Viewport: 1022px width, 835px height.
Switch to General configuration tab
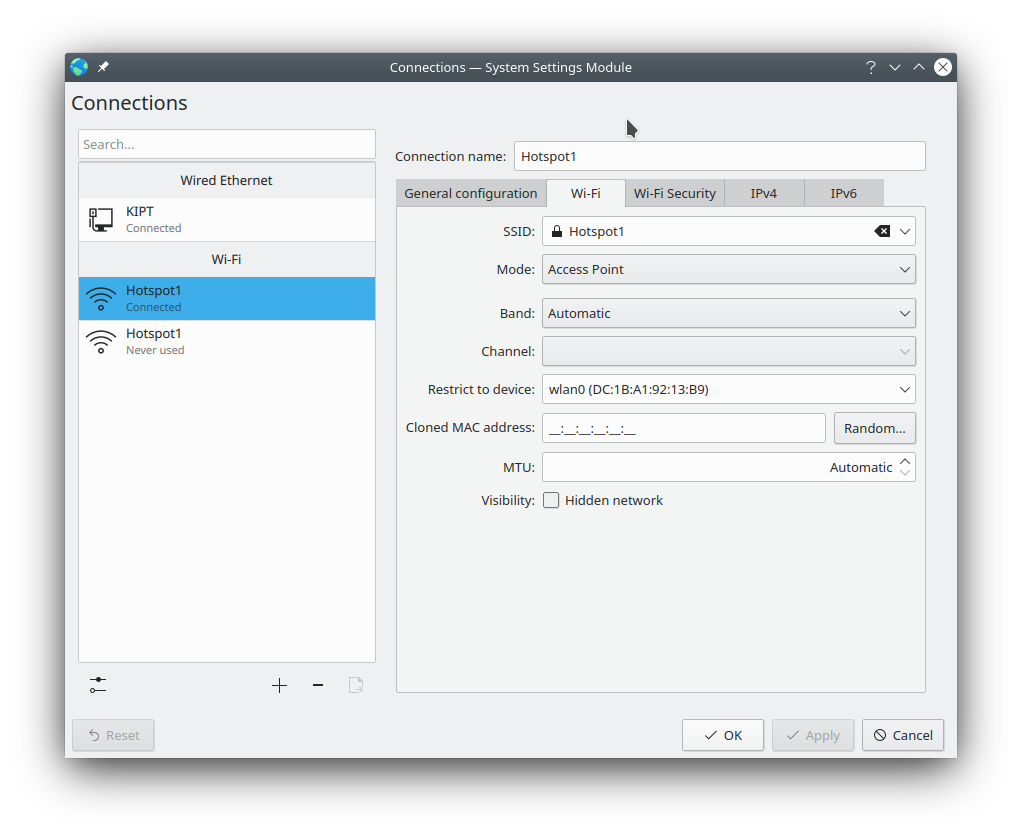[x=471, y=194]
